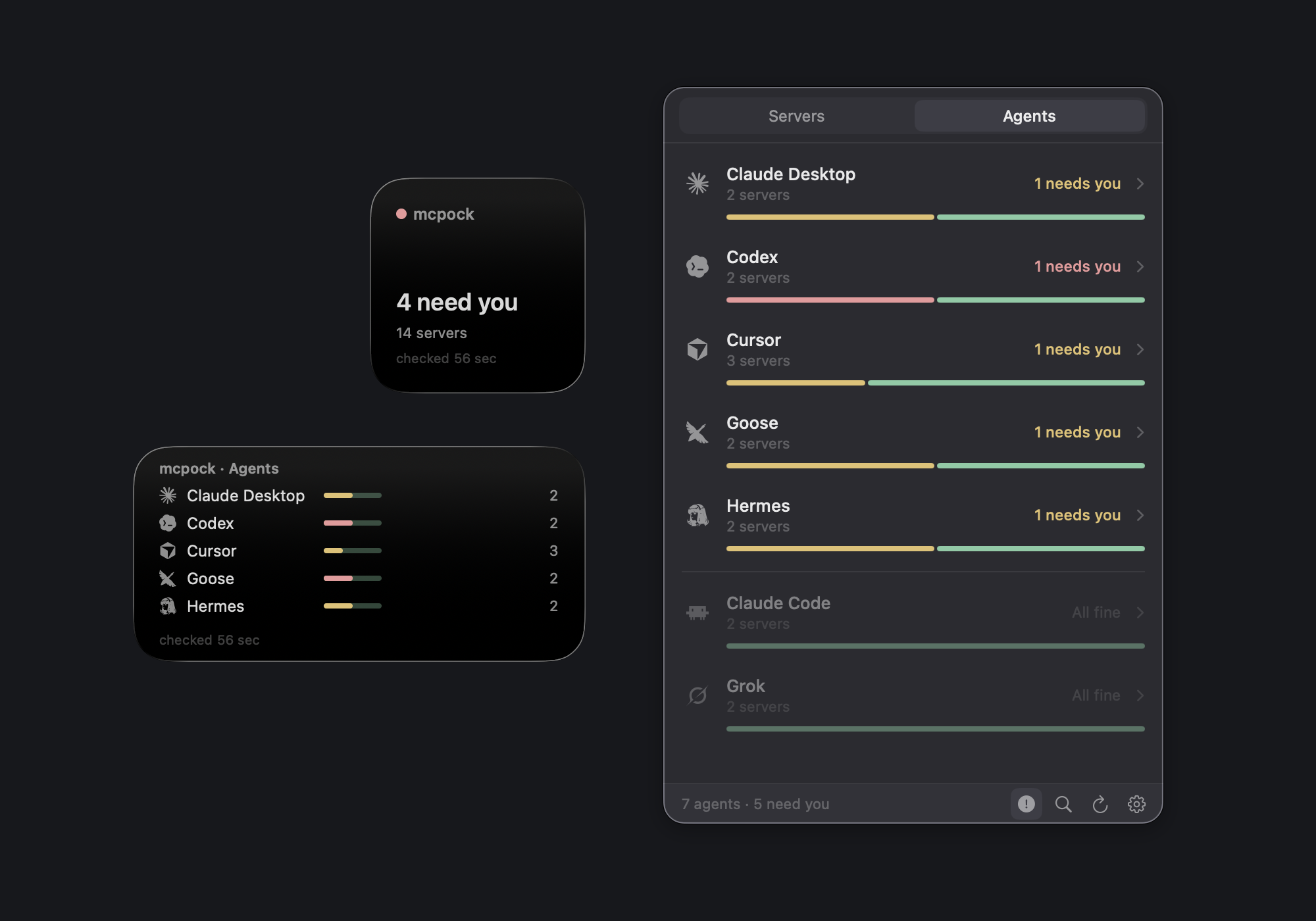The width and height of the screenshot is (1316, 921).
Task: Click the Codex icon in agents panel
Action: click(697, 266)
